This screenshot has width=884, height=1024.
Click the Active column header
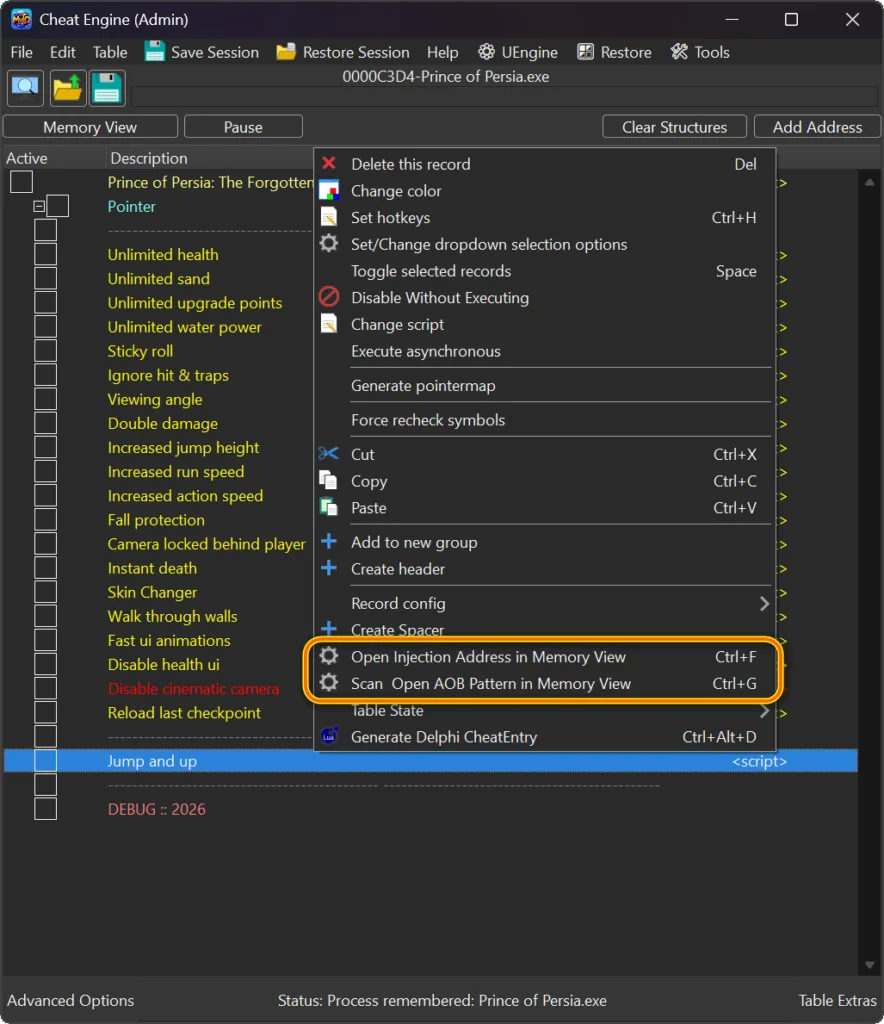(27, 158)
